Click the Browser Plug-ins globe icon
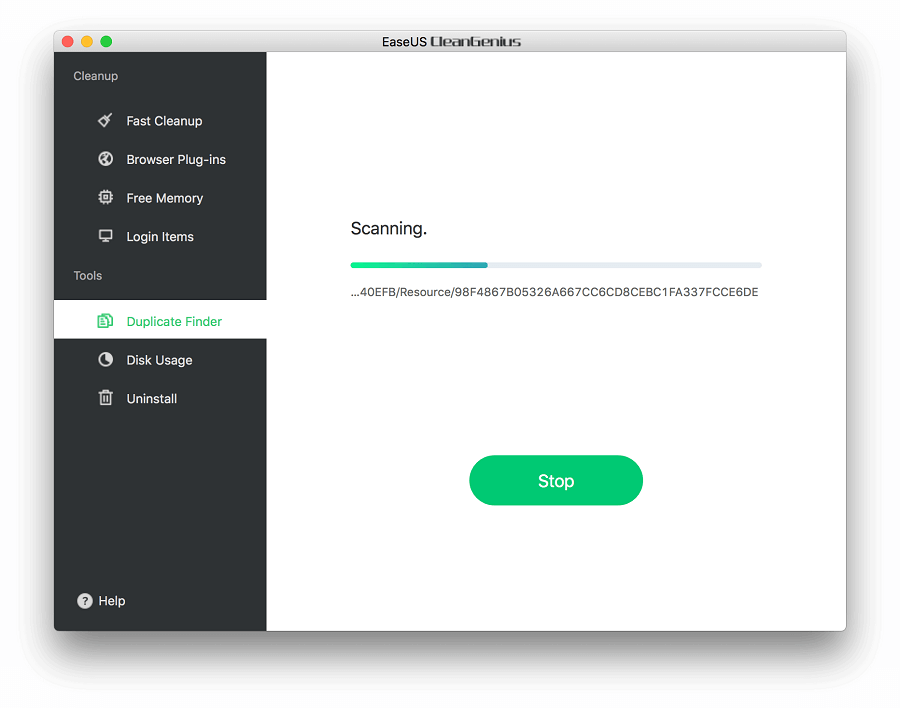Image resolution: width=900 pixels, height=708 pixels. [106, 158]
